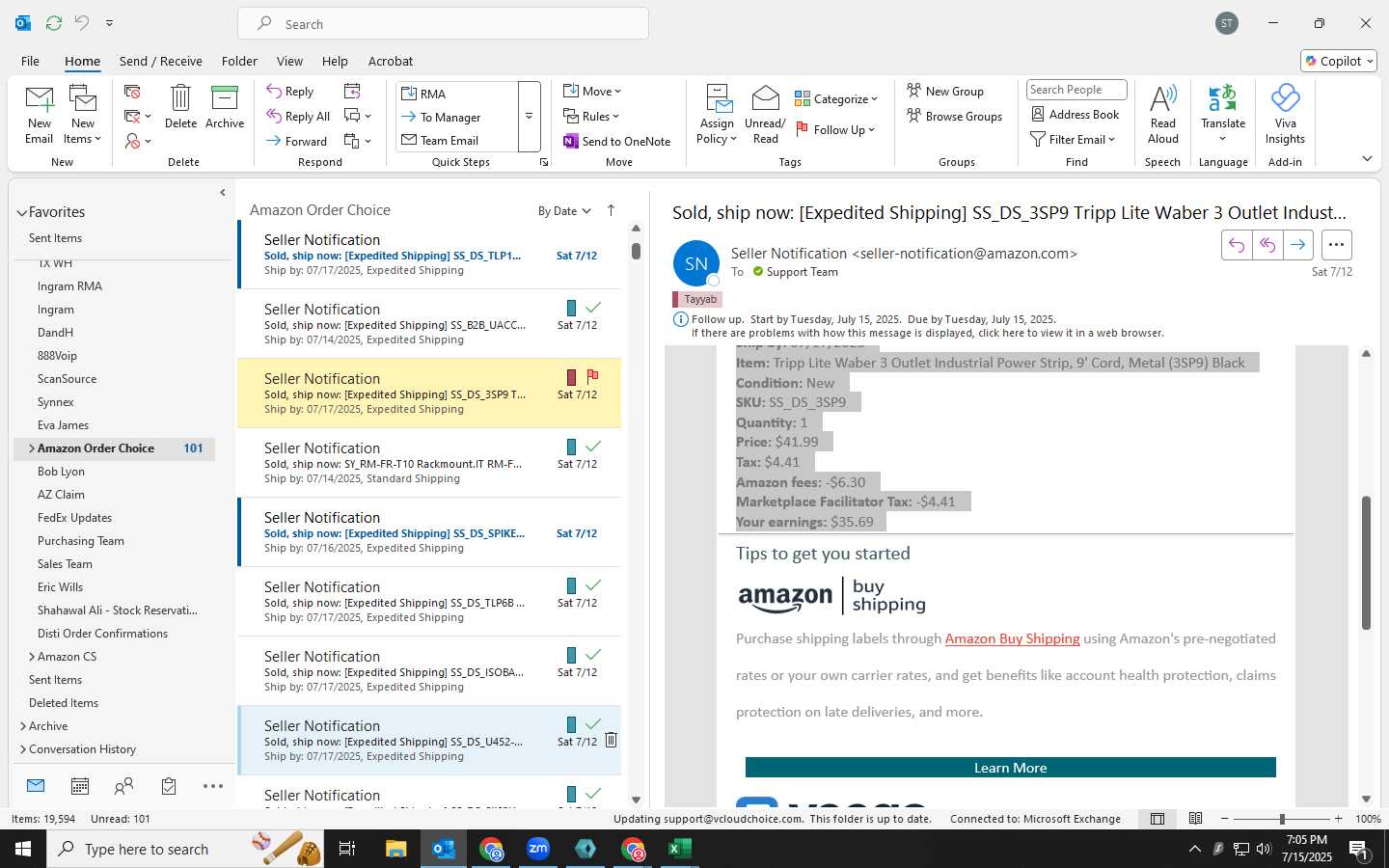Click the Undo icon in title bar

82,22
